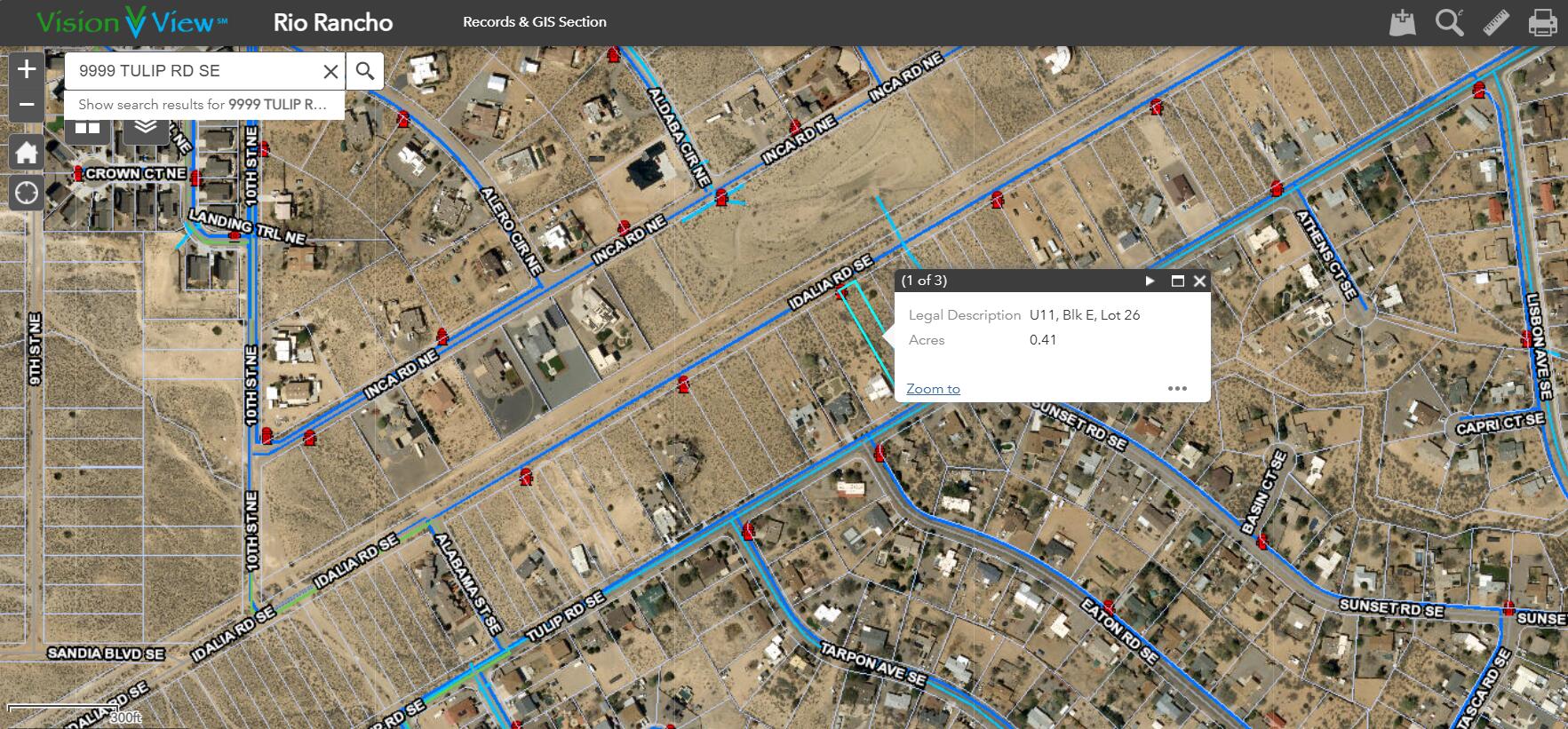The image size is (1568, 729).
Task: Click the ALABAMA ST SE street label
Action: [x=467, y=583]
